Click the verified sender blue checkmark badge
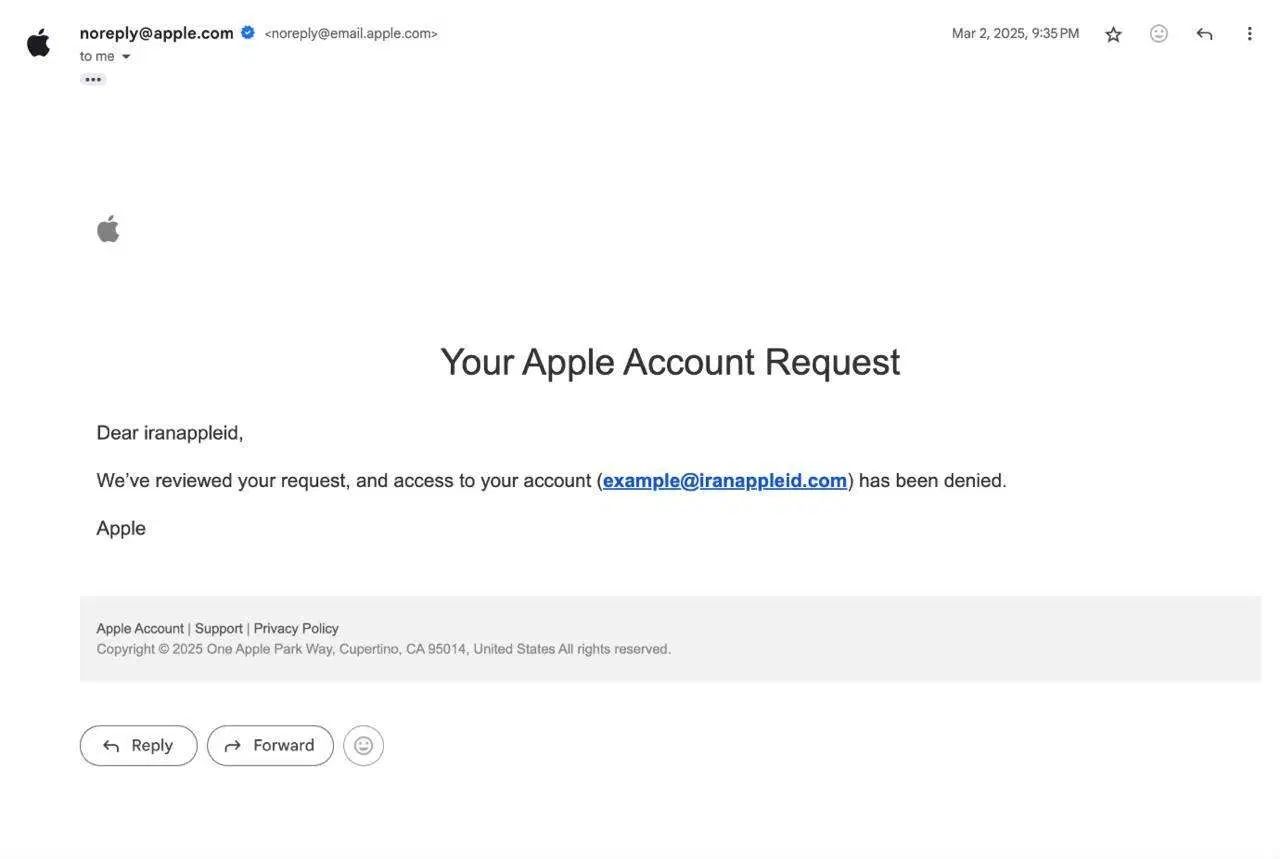 tap(248, 32)
